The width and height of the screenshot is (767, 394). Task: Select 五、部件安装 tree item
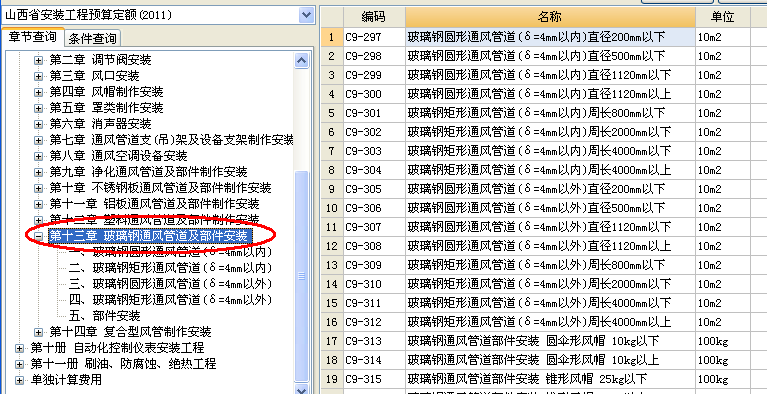[x=105, y=316]
